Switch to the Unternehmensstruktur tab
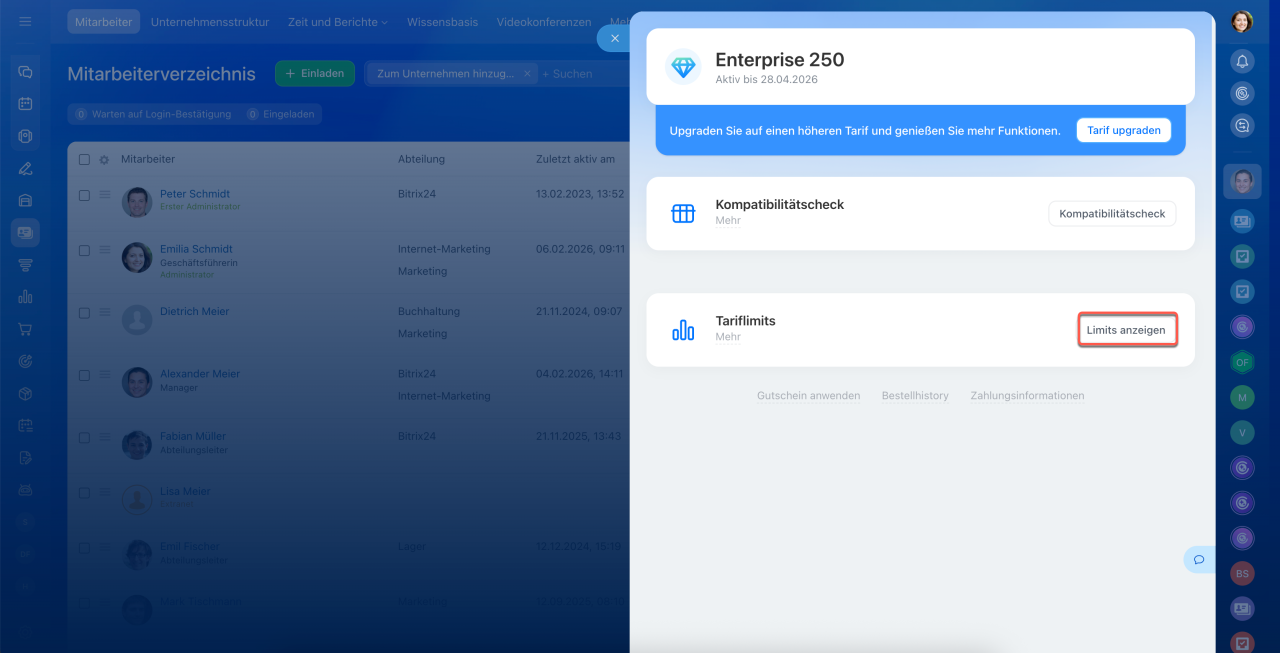The height and width of the screenshot is (653, 1280). coord(210,22)
